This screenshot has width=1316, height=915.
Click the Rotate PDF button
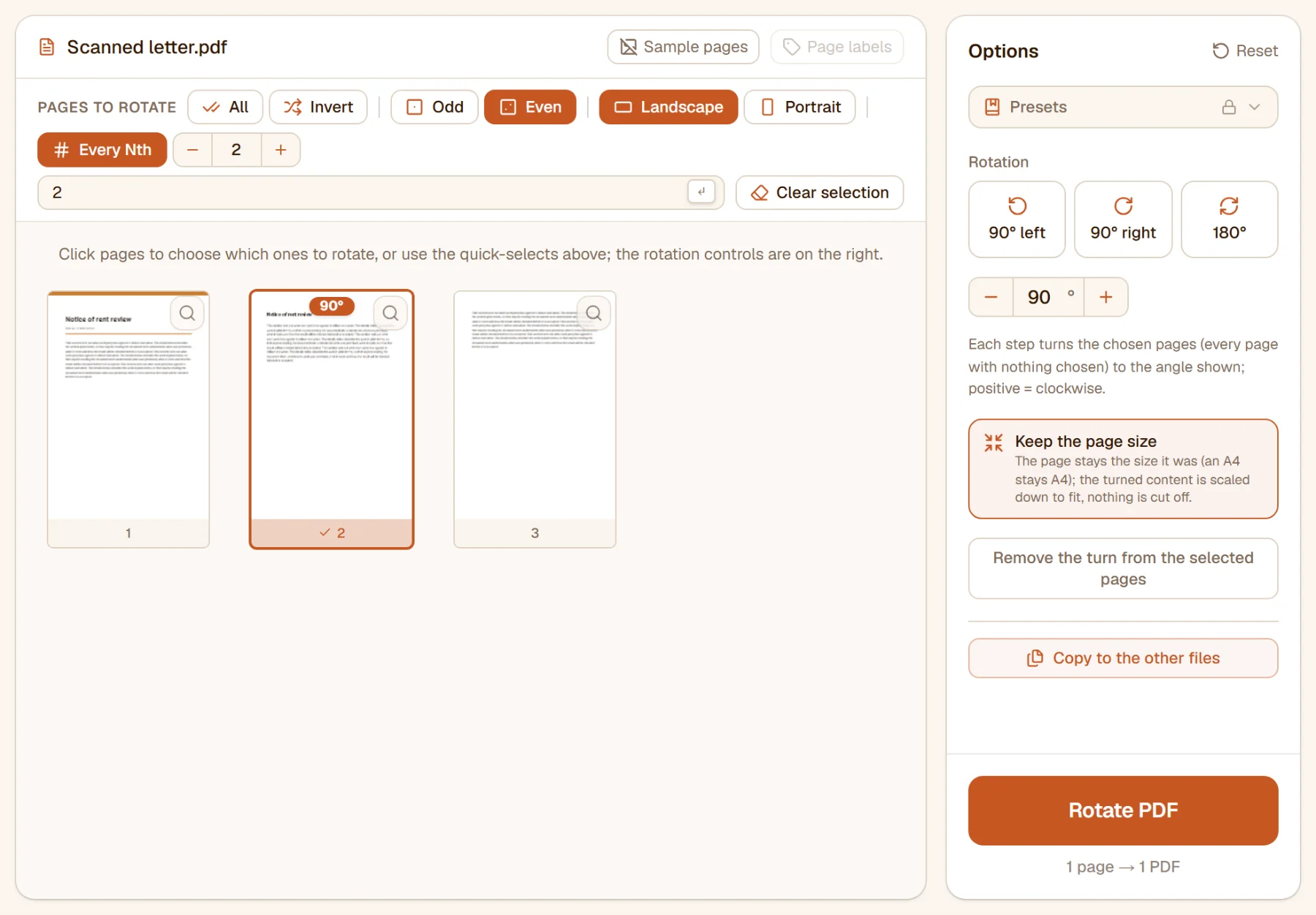[1123, 810]
